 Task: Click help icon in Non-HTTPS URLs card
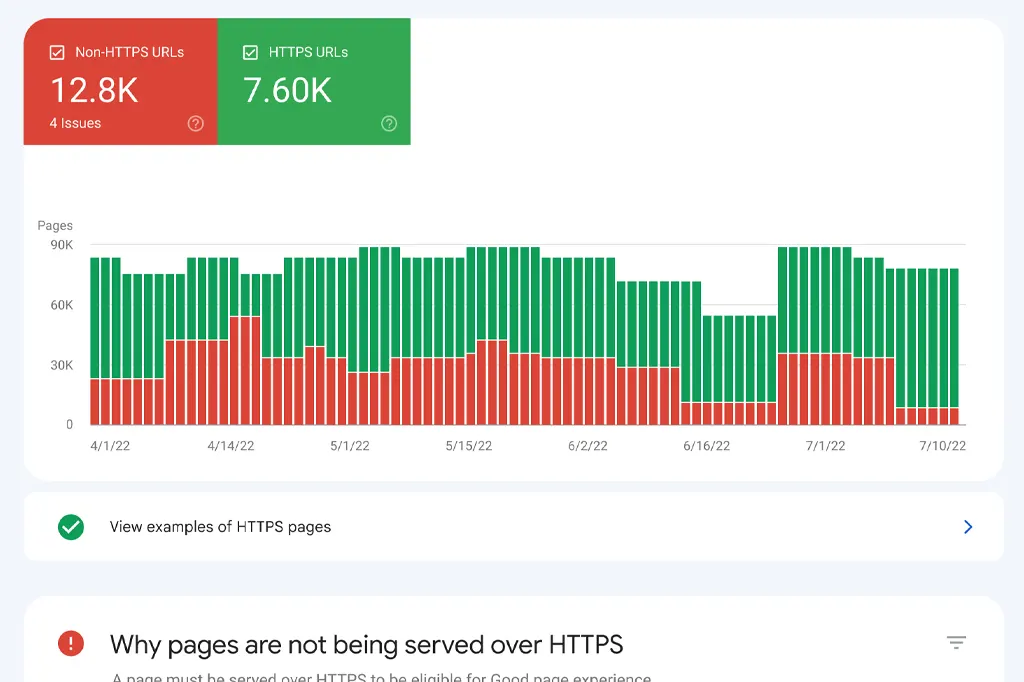(196, 124)
